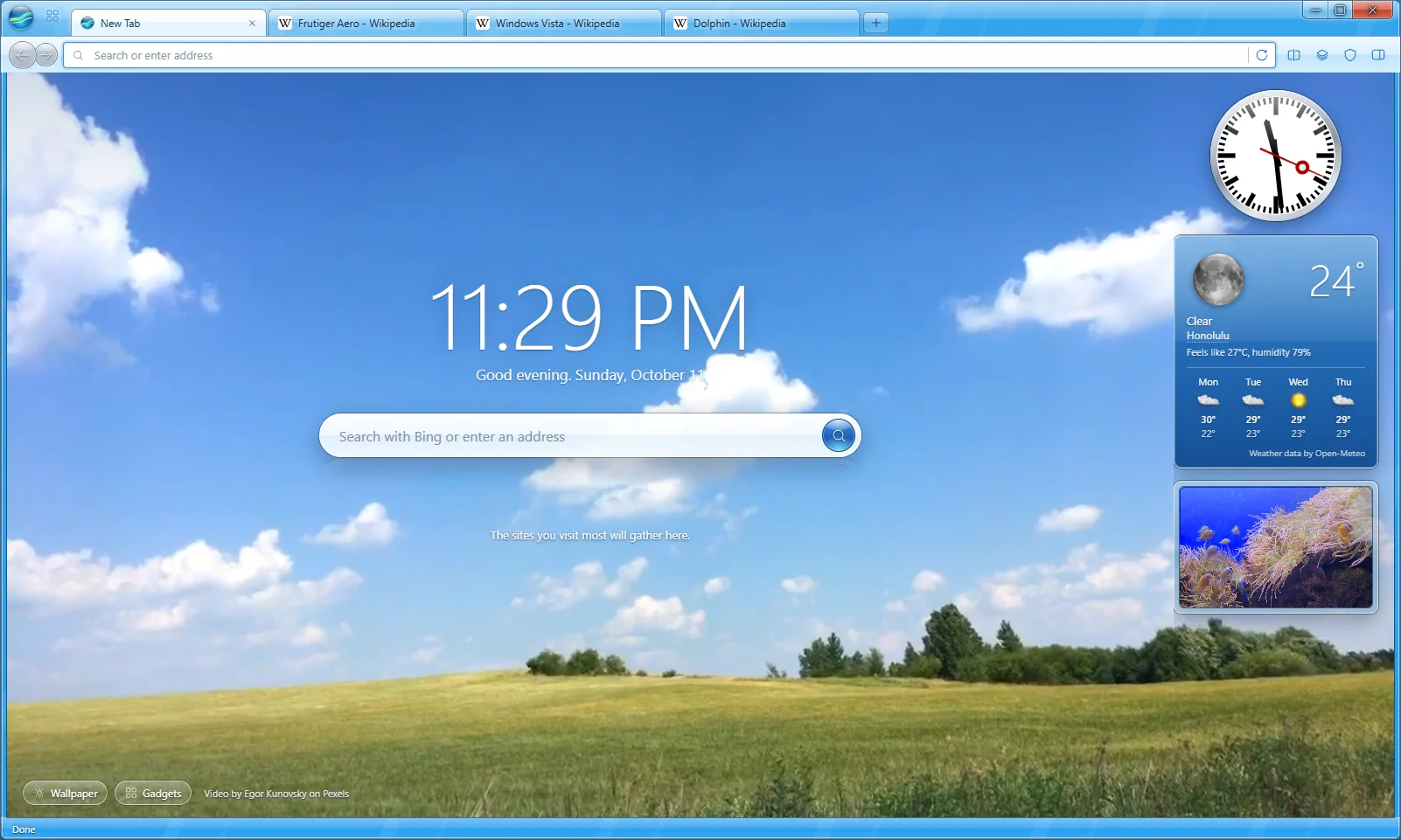Image resolution: width=1401 pixels, height=840 pixels.
Task: Open Video by Egor Kunovsky on Pexels credit
Action: (276, 794)
